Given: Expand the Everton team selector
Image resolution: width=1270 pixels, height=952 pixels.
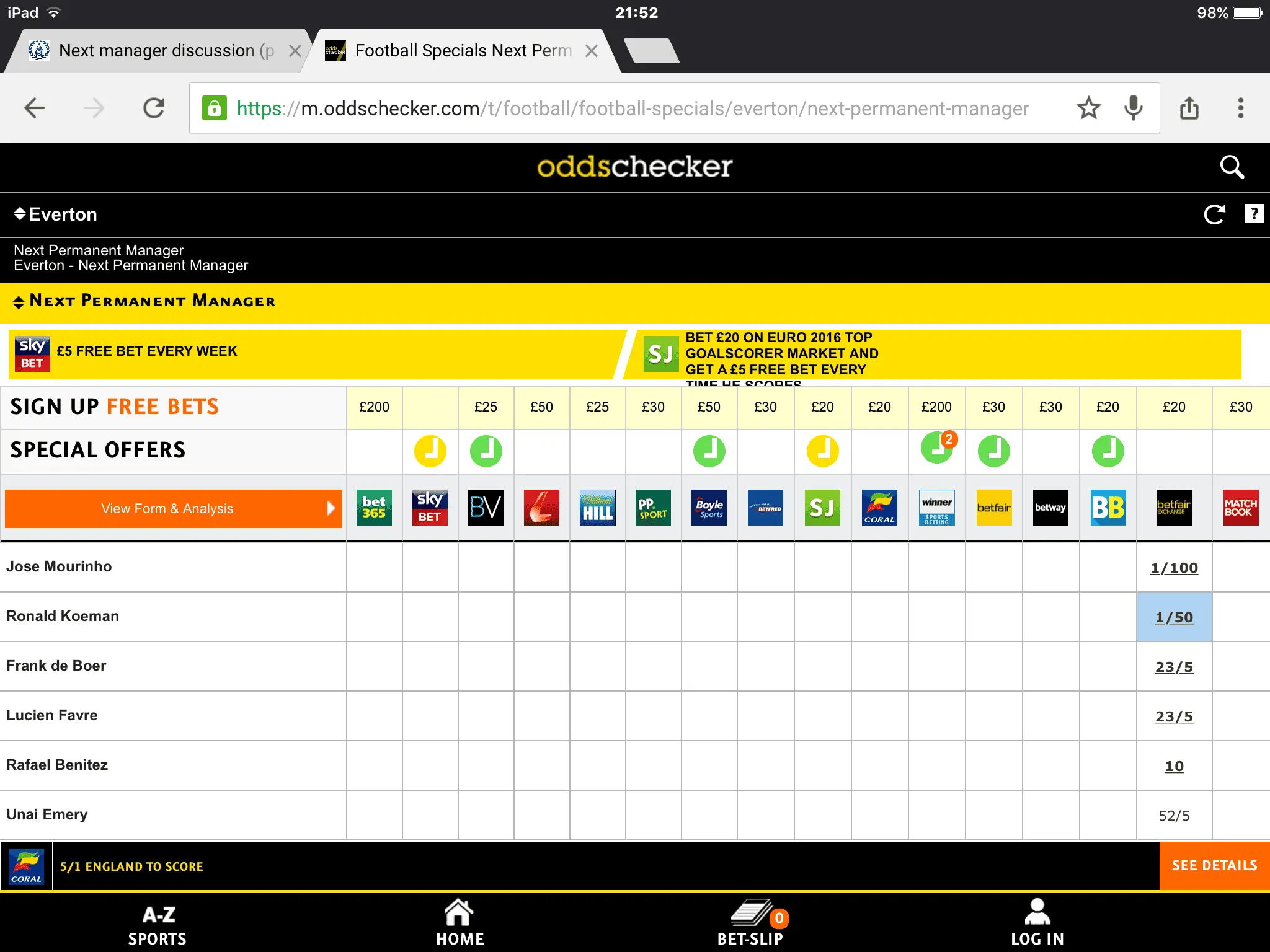Looking at the screenshot, I should (56, 214).
